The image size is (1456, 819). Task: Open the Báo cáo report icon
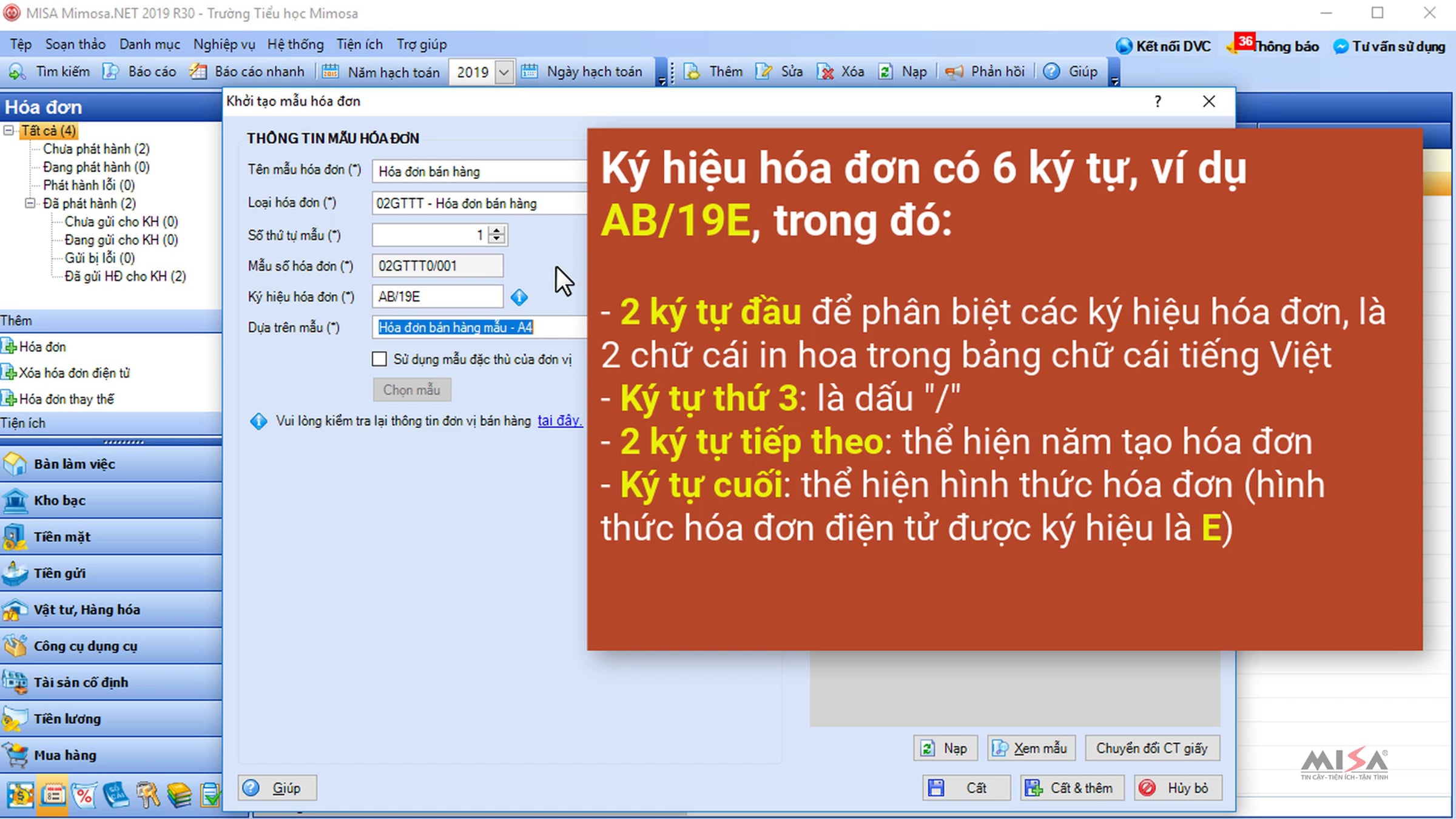110,72
